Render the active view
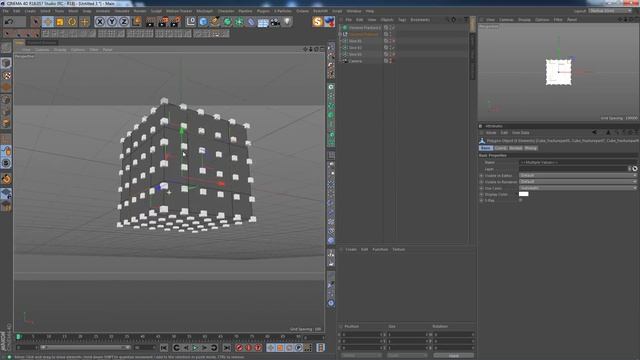The image size is (640, 360). pyautogui.click(x=151, y=22)
